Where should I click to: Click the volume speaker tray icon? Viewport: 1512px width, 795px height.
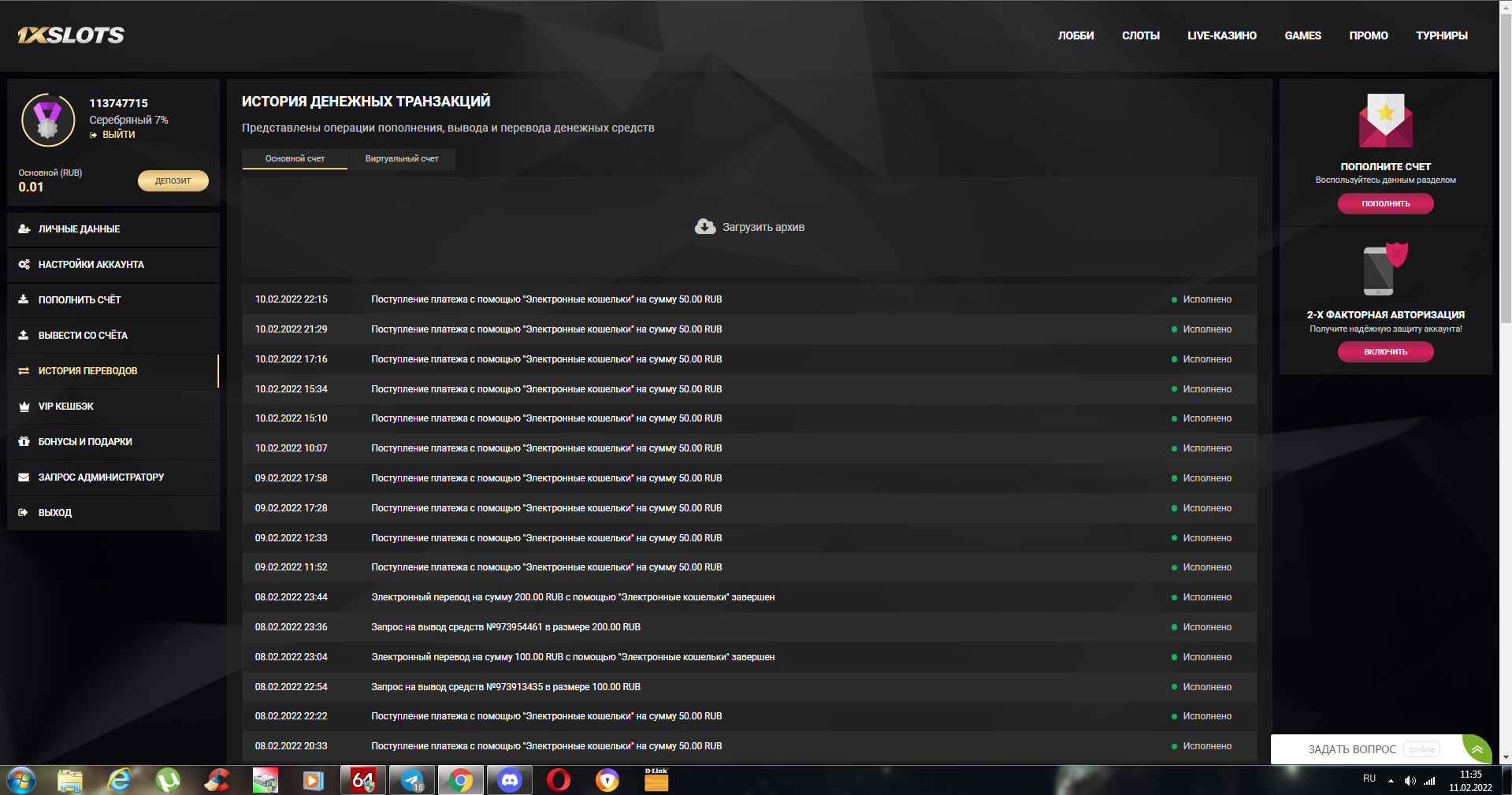pyautogui.click(x=1410, y=781)
